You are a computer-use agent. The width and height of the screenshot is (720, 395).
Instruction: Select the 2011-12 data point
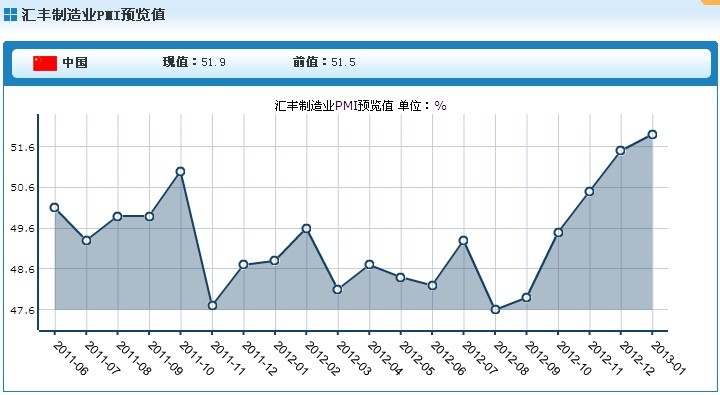243,265
